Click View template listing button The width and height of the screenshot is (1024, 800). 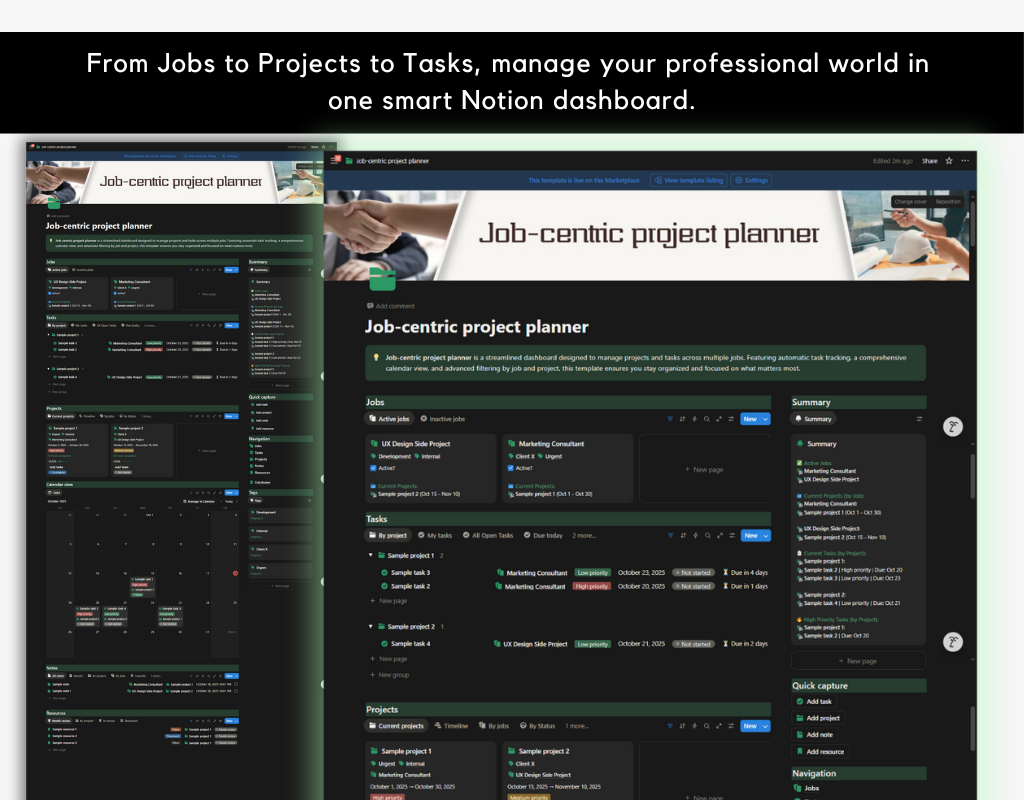click(x=688, y=180)
